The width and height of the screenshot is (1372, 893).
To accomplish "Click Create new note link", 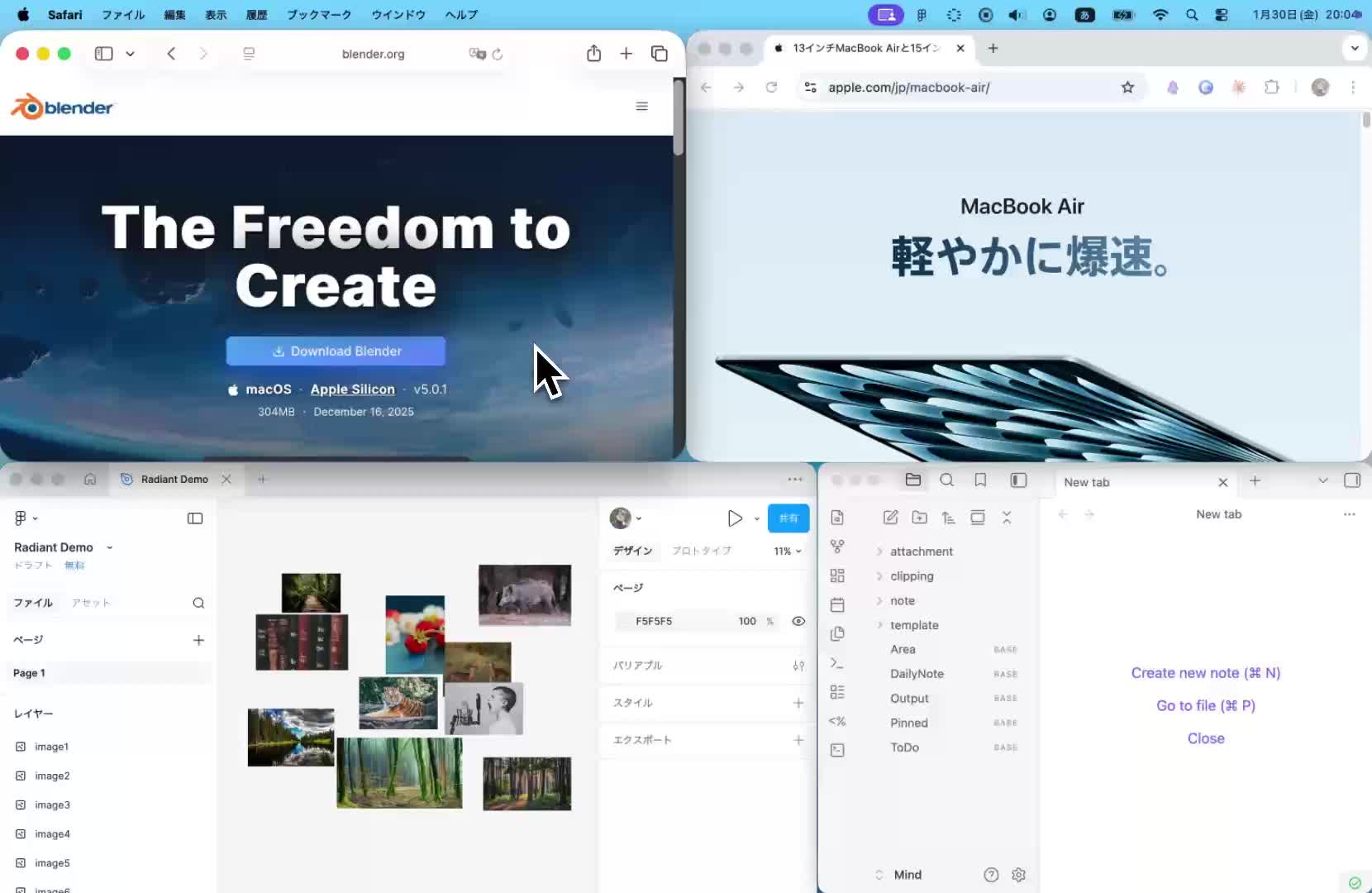I will pos(1205,673).
